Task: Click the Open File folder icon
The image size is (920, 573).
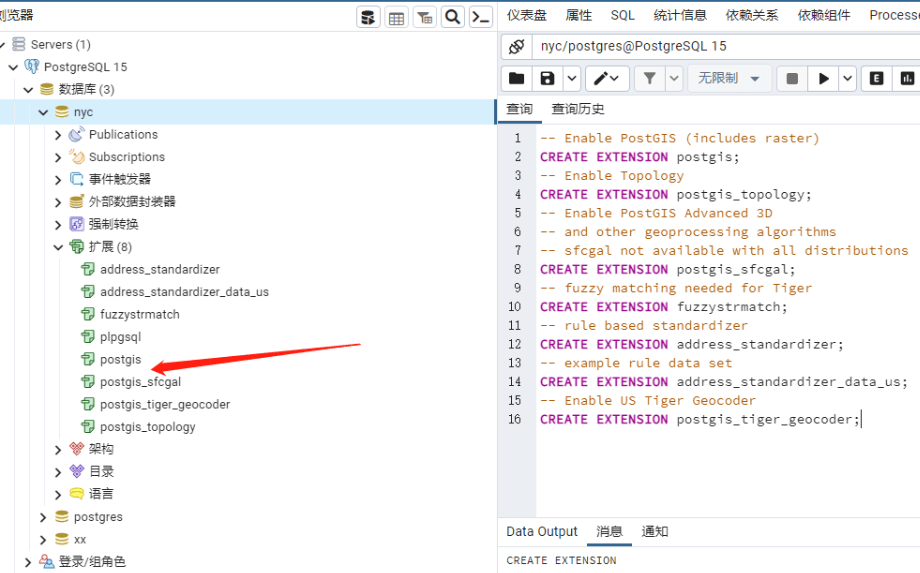Action: coord(516,78)
